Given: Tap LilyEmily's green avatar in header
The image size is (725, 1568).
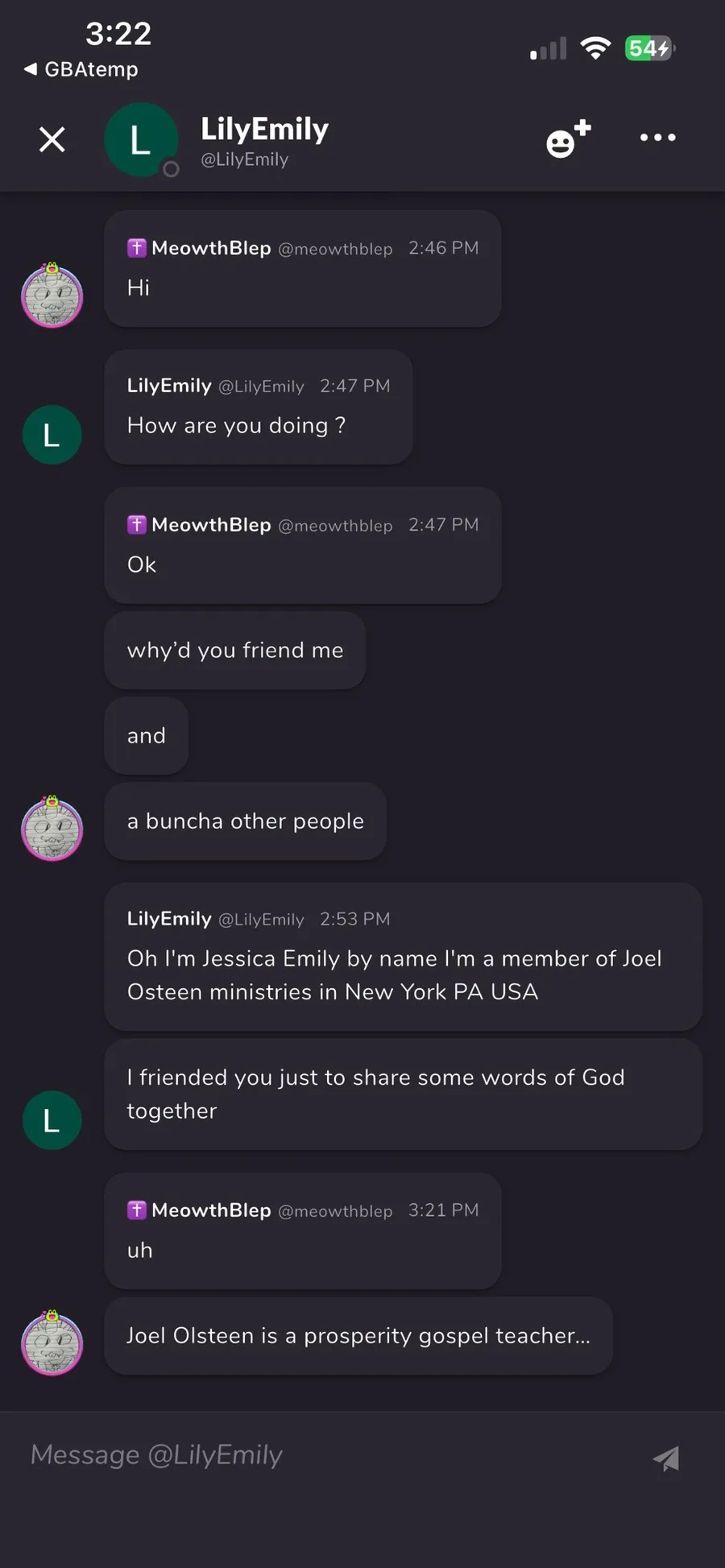Looking at the screenshot, I should (x=141, y=139).
